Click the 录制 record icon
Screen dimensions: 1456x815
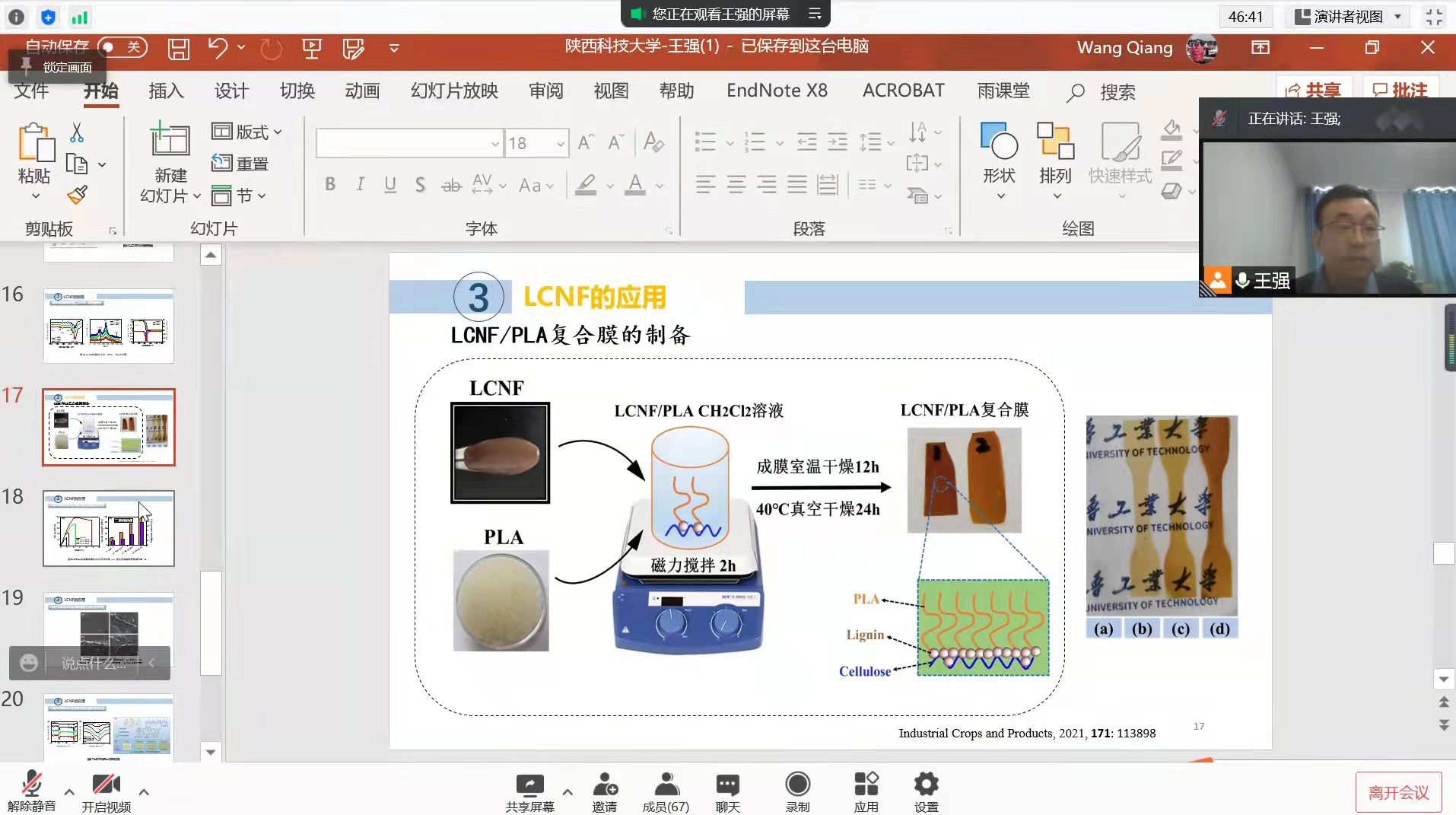click(x=797, y=791)
